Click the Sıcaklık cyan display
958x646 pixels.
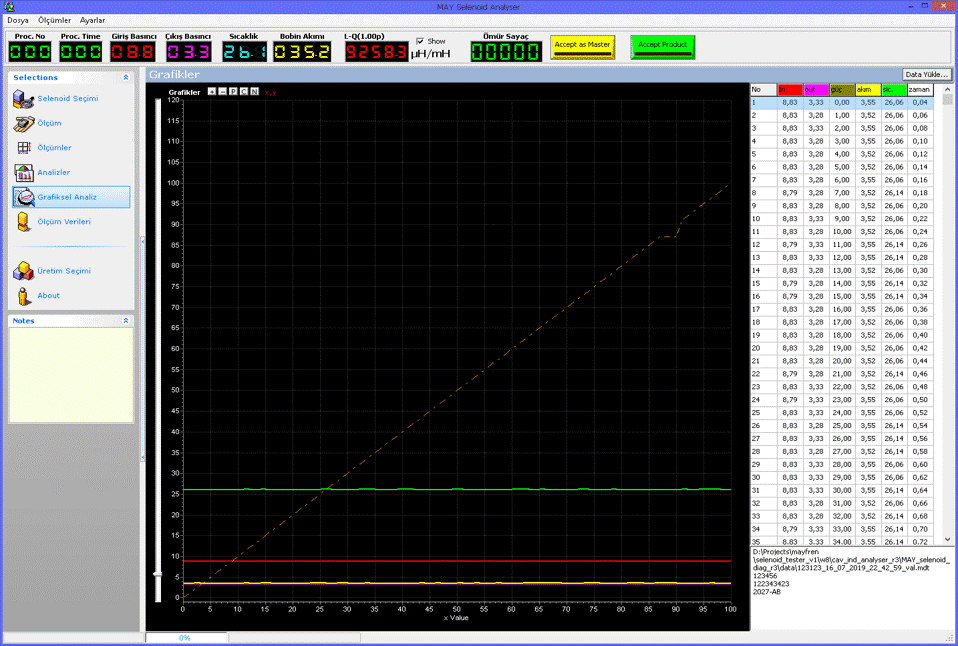244,52
